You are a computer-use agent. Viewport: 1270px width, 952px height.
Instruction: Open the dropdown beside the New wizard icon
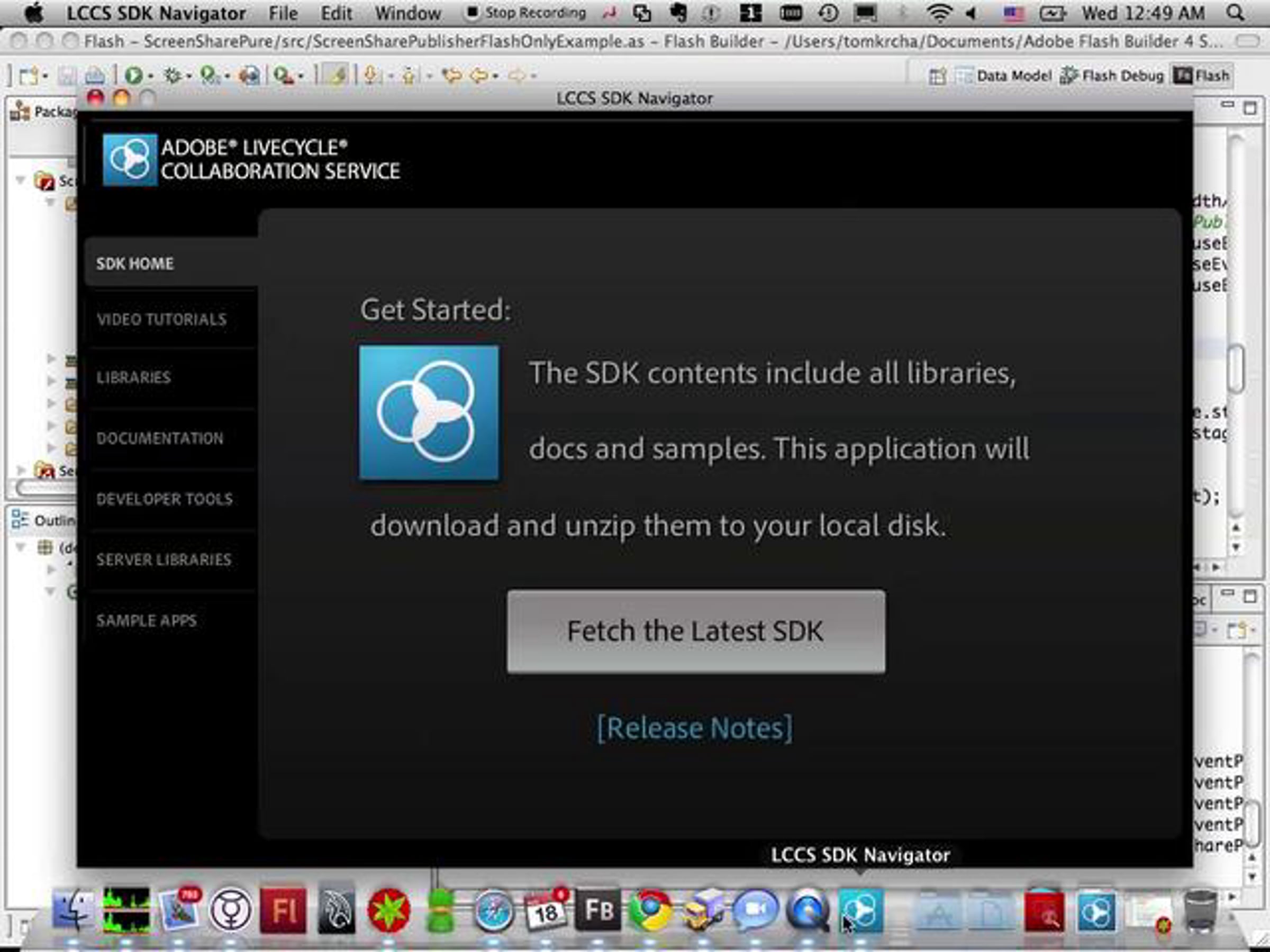click(x=45, y=76)
